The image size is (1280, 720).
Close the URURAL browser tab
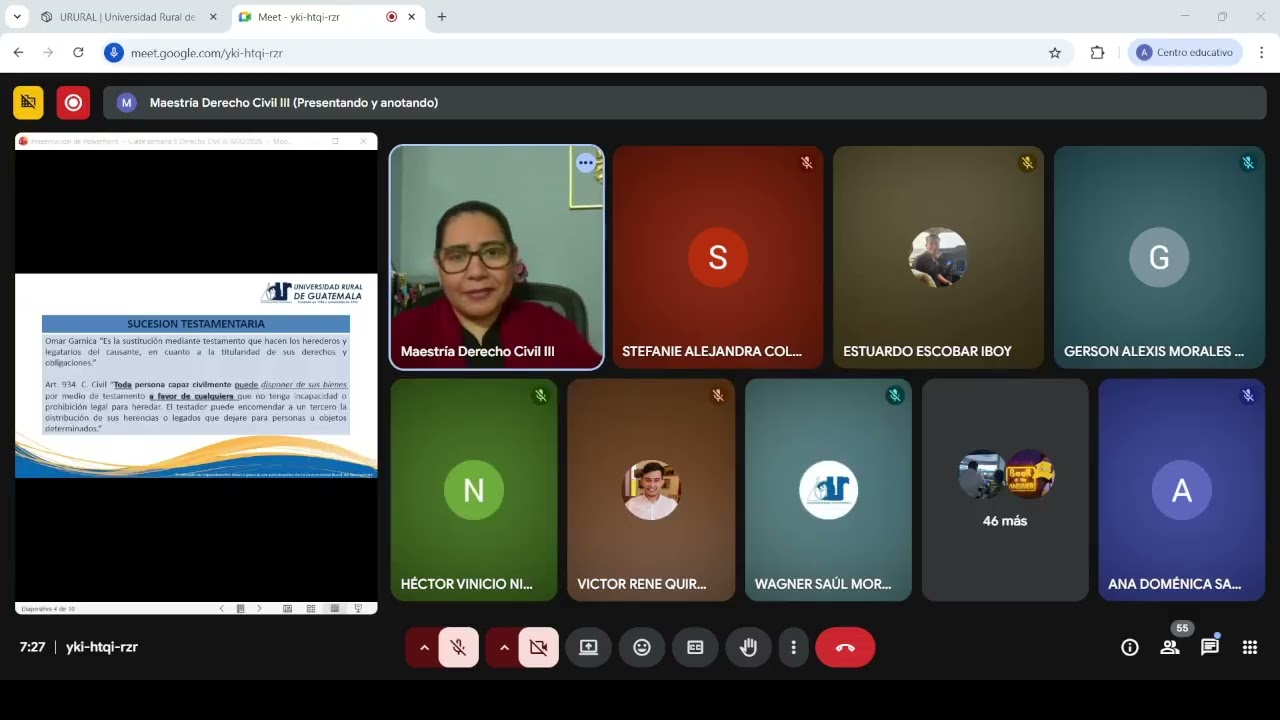click(x=213, y=17)
